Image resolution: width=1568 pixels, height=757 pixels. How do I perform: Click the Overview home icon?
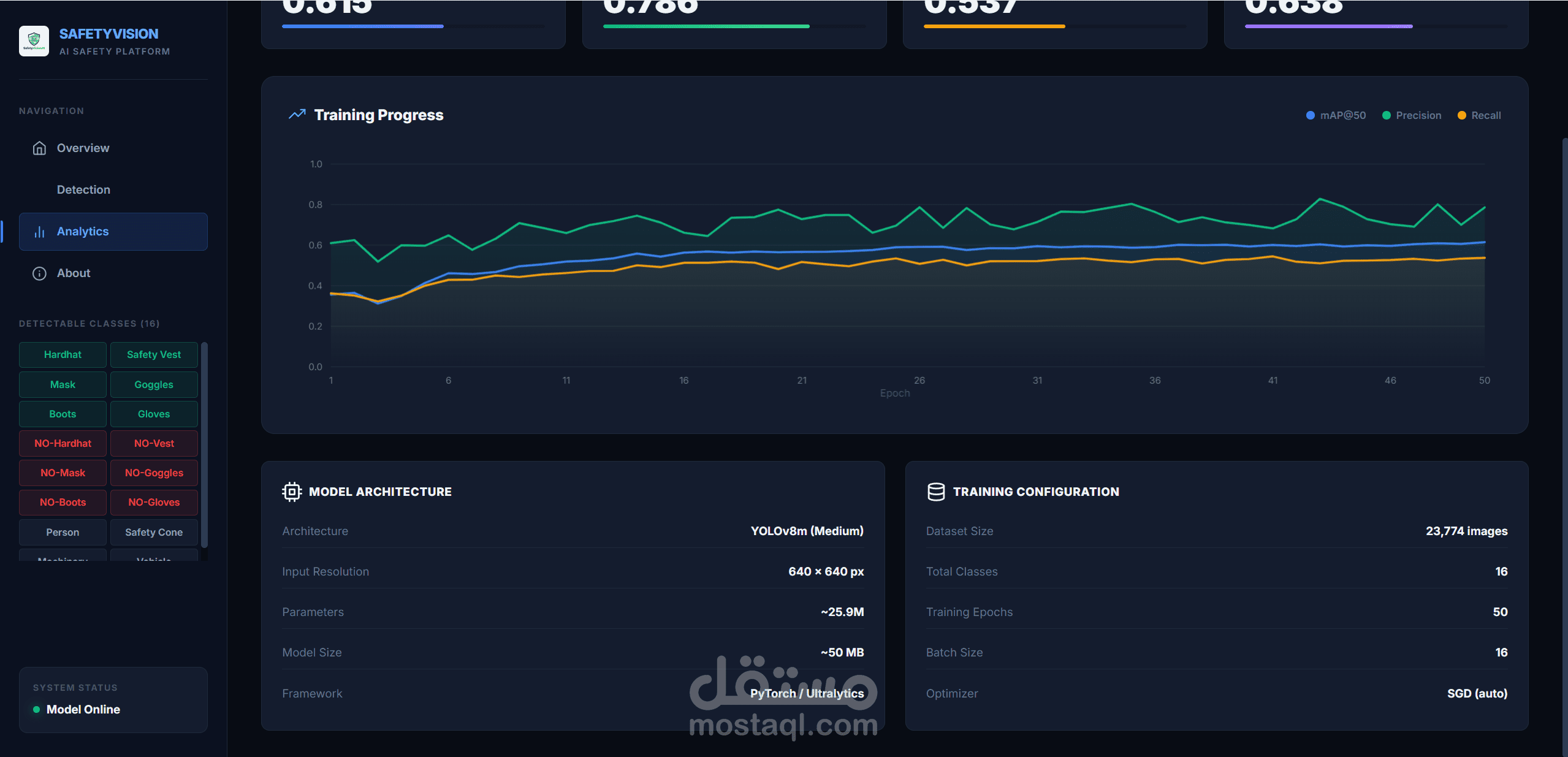[39, 148]
